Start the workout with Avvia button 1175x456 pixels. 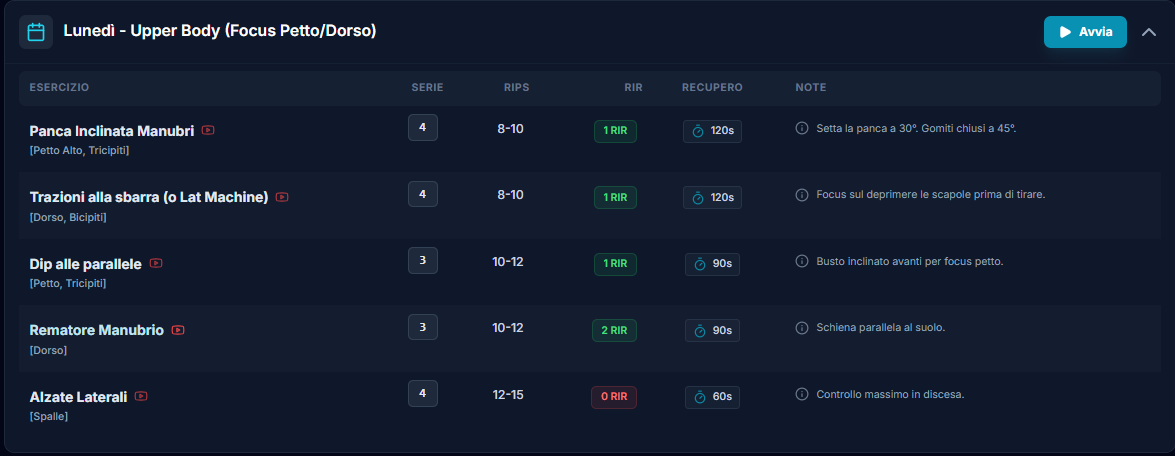(1085, 32)
